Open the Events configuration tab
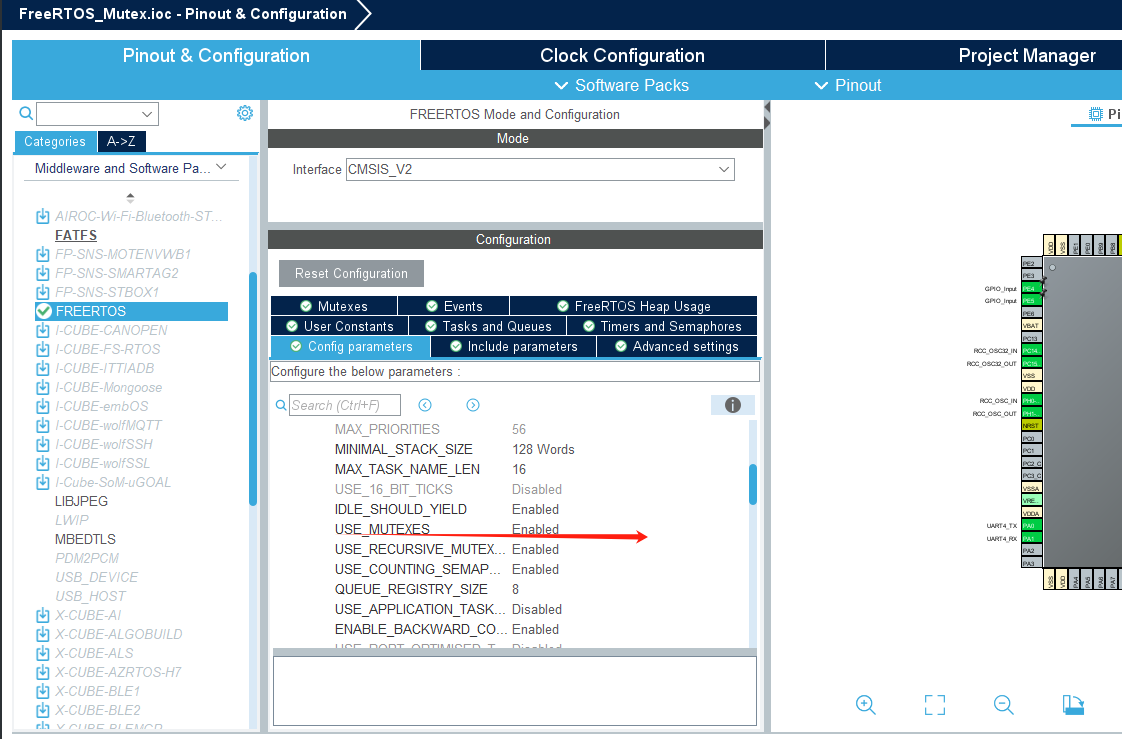Image resolution: width=1122 pixels, height=739 pixels. point(454,306)
